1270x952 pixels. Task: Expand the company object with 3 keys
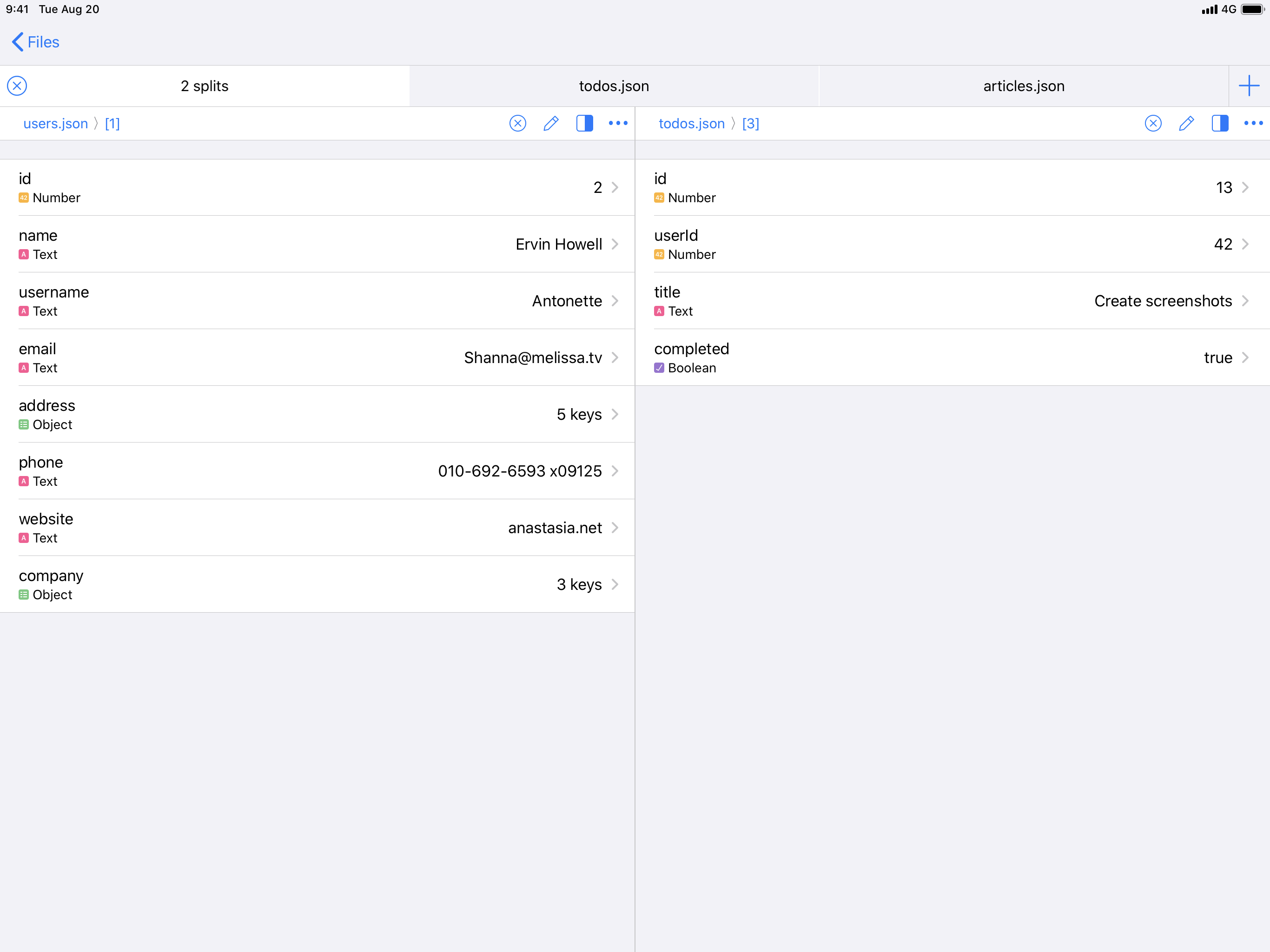tap(317, 584)
